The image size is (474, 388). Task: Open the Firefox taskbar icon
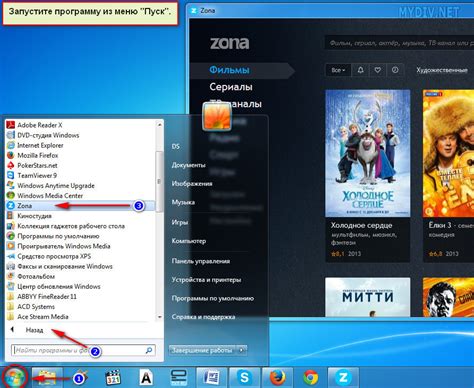277,378
